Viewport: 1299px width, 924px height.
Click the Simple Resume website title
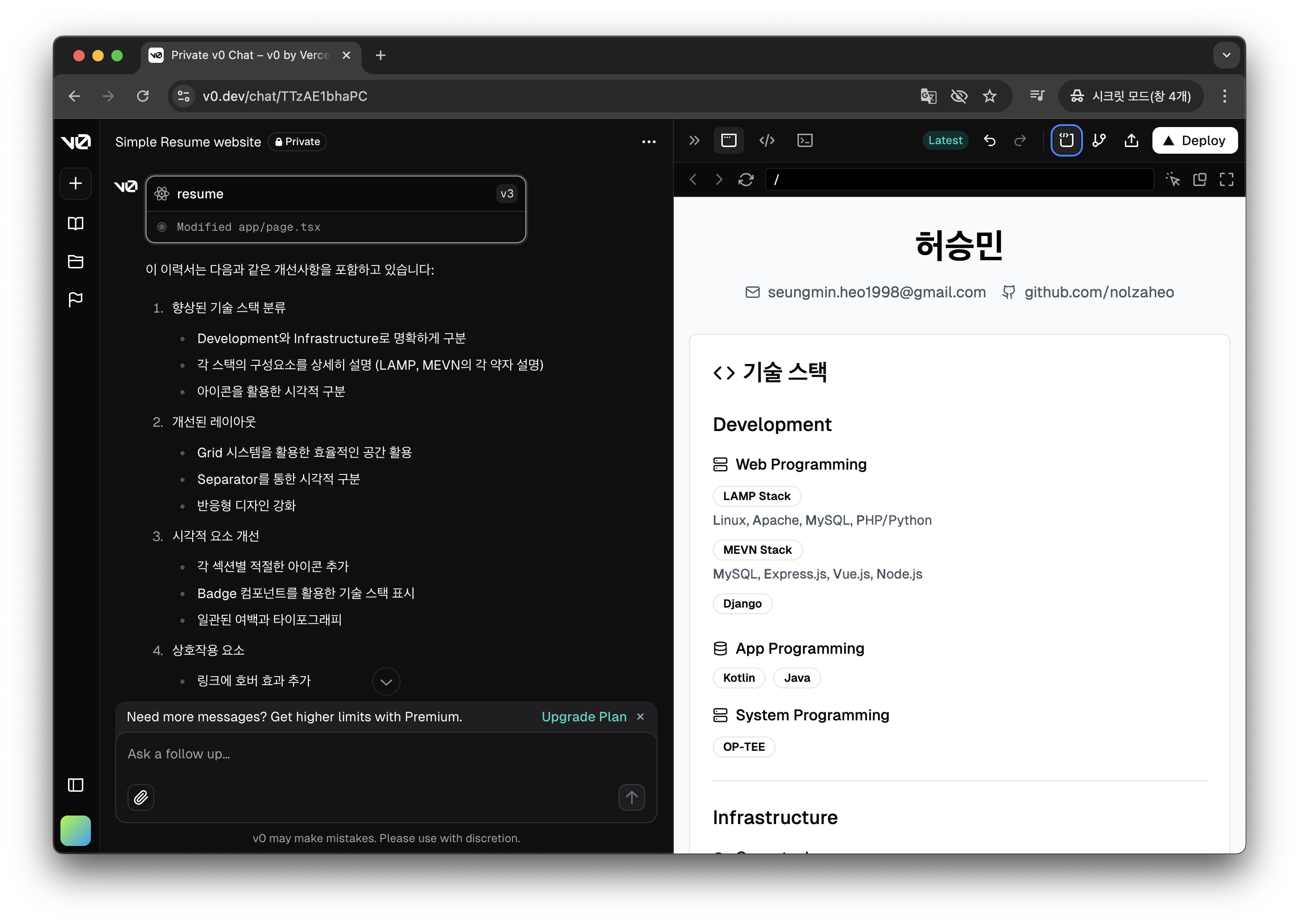tap(188, 142)
